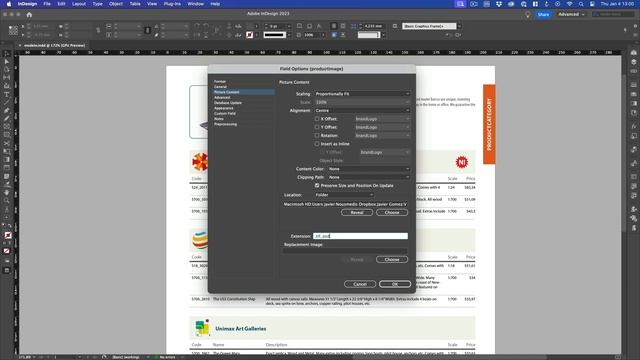The image size is (640, 360).
Task: Select the Gradient Swatch tool
Action: point(7,160)
